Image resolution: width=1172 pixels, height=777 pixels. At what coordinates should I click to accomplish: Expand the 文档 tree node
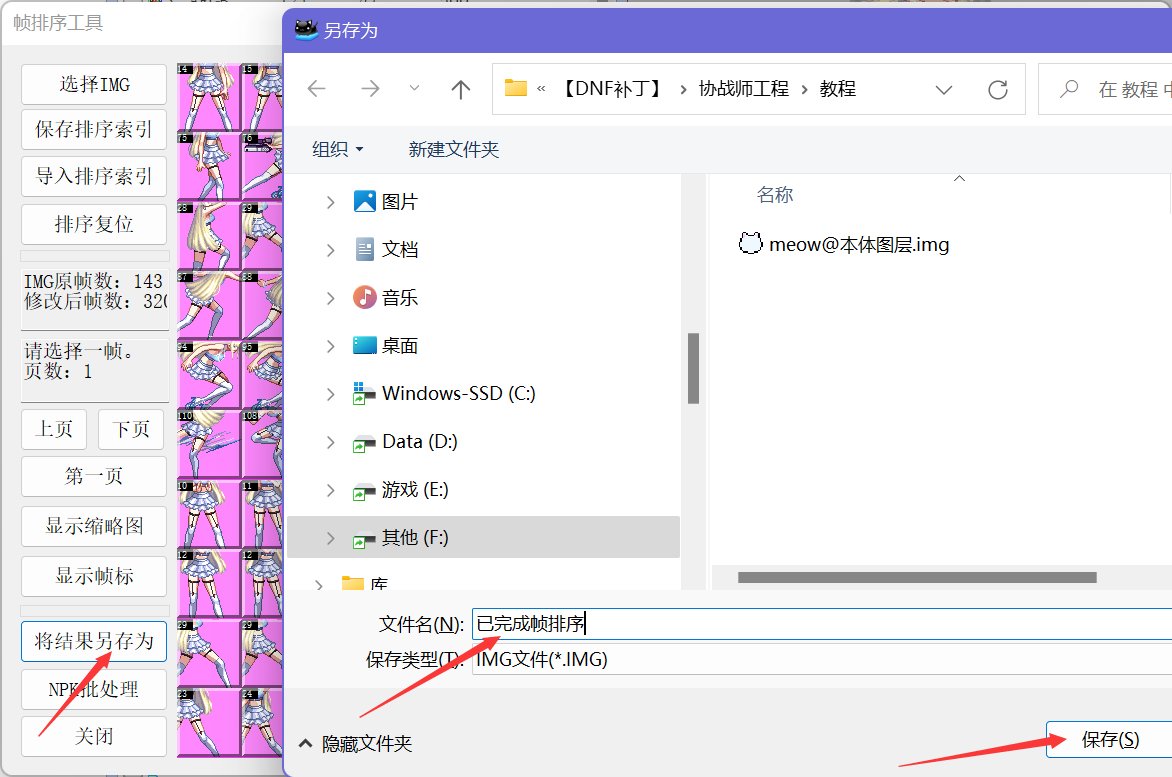pyautogui.click(x=330, y=250)
